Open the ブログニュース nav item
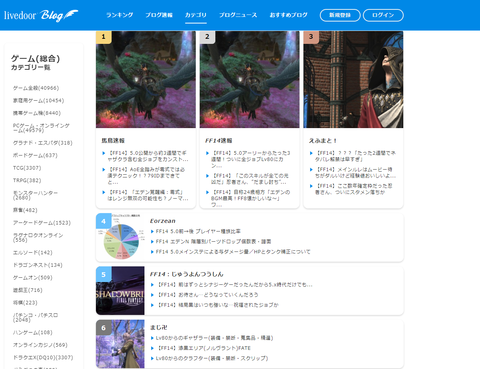Image resolution: width=480 pixels, height=369 pixels. coord(238,15)
